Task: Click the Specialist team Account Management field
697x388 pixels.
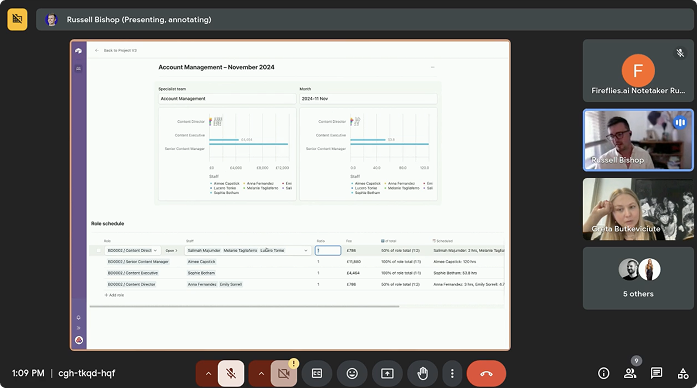Action: tap(227, 99)
